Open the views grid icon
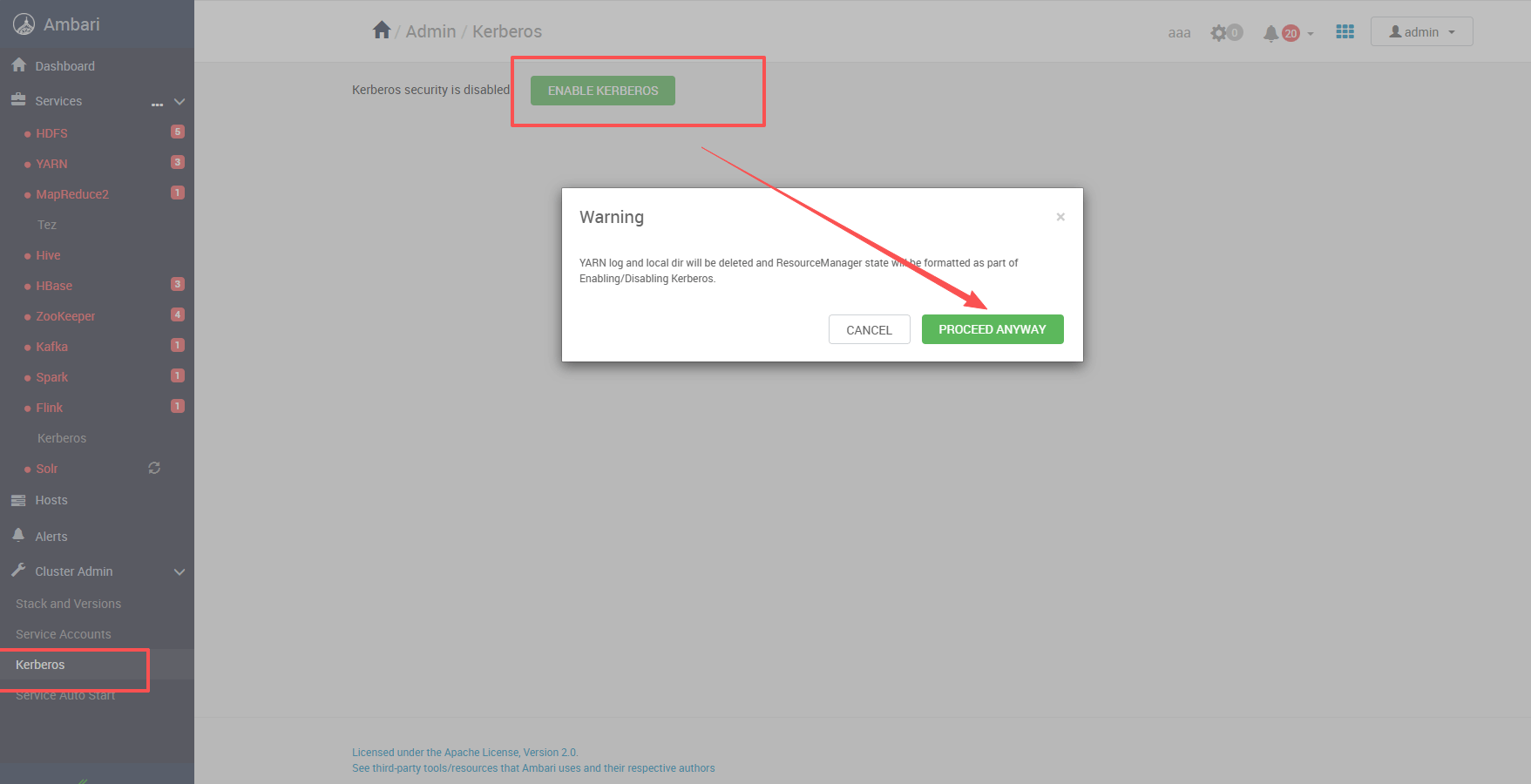 point(1345,31)
